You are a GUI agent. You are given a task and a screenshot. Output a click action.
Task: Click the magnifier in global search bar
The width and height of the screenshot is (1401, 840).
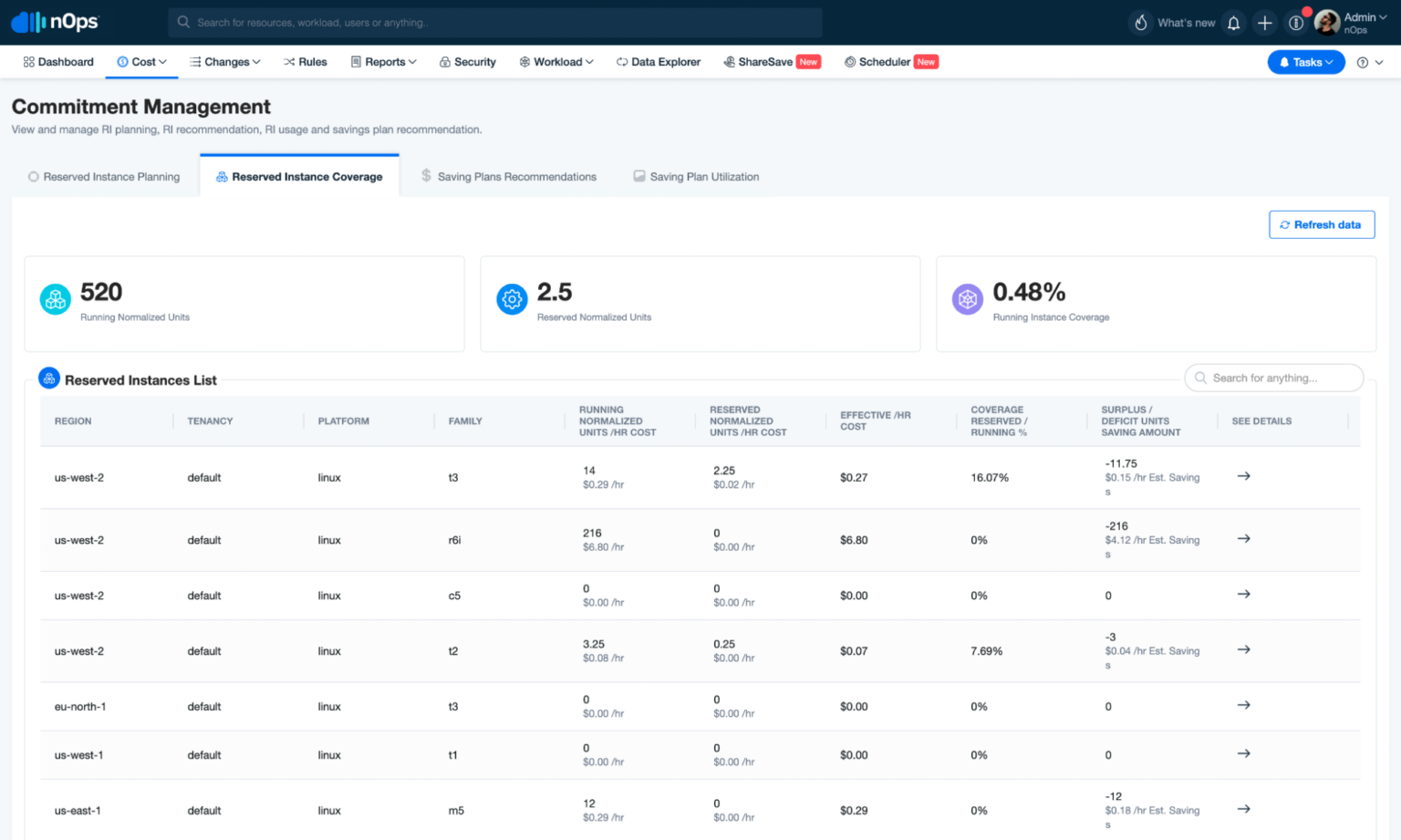182,22
